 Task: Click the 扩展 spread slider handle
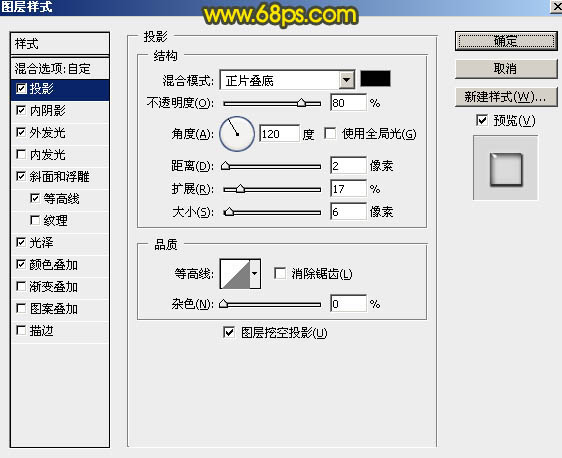pos(240,189)
